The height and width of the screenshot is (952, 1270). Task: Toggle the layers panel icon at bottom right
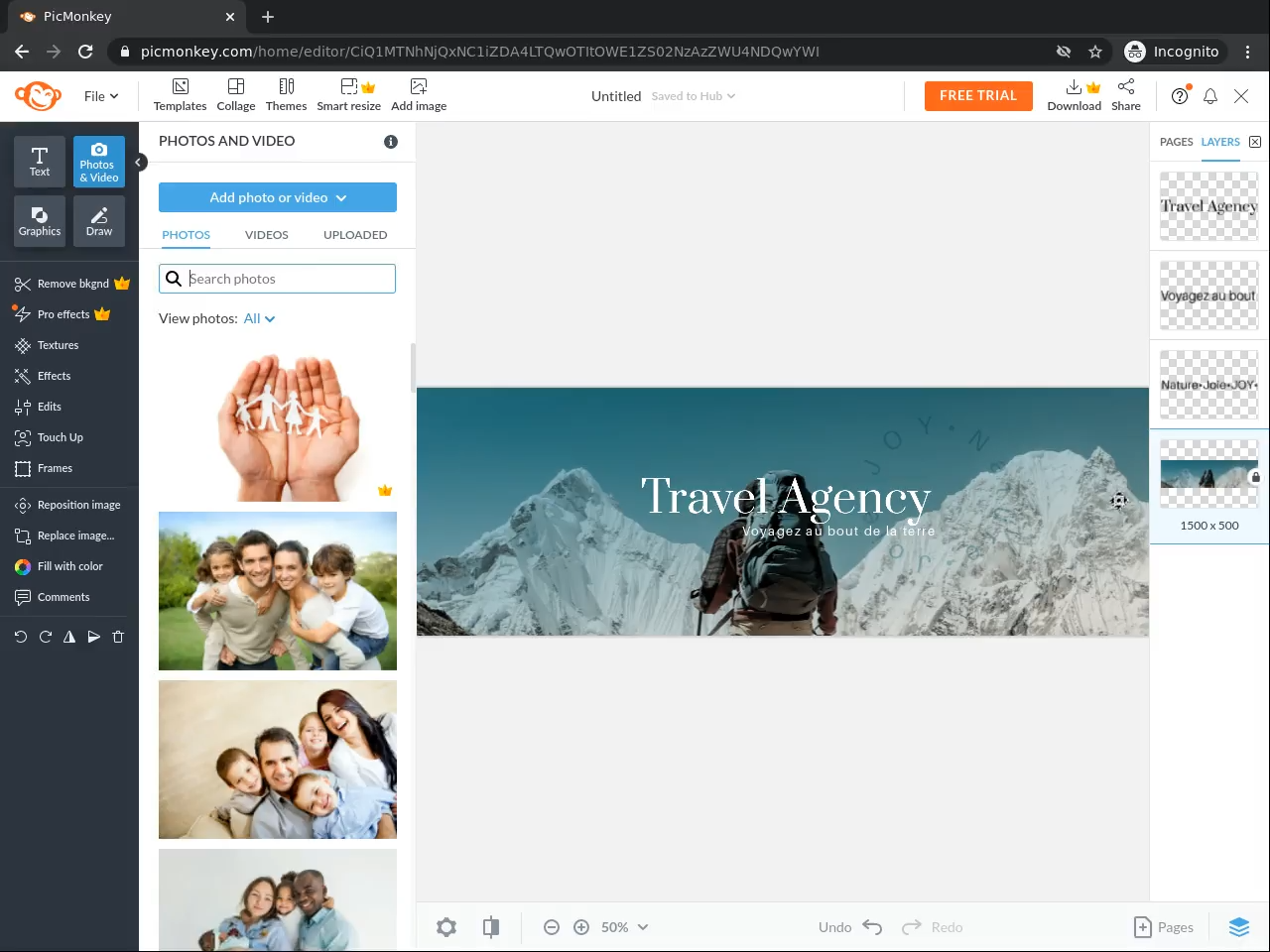point(1239,927)
